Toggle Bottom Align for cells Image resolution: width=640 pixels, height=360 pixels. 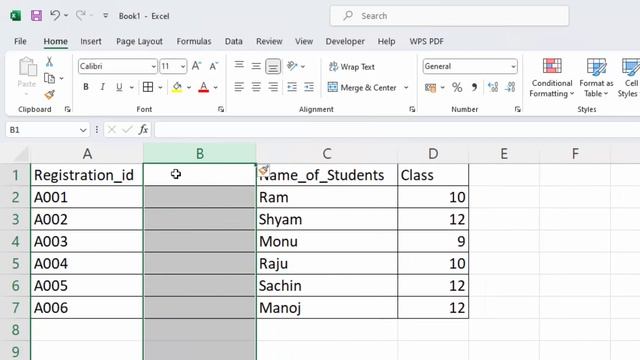(x=273, y=66)
